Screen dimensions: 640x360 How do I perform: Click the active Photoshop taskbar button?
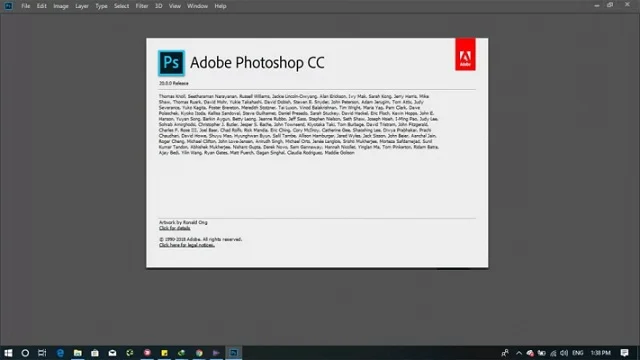click(234, 353)
